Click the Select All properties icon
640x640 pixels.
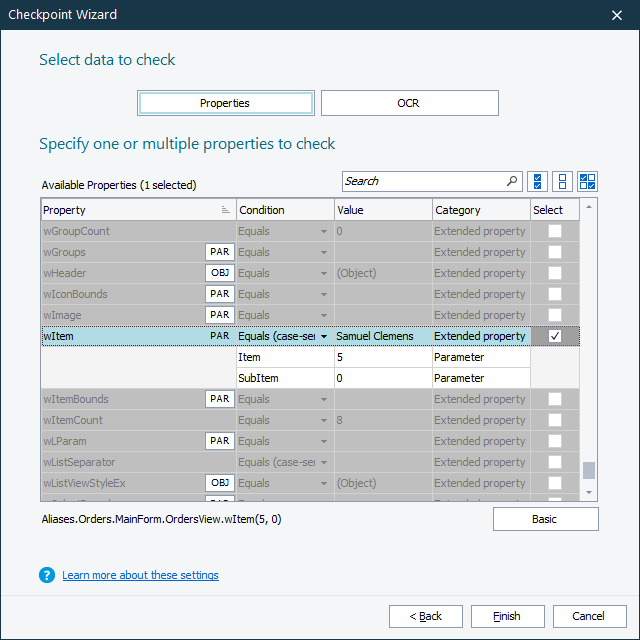pos(538,181)
